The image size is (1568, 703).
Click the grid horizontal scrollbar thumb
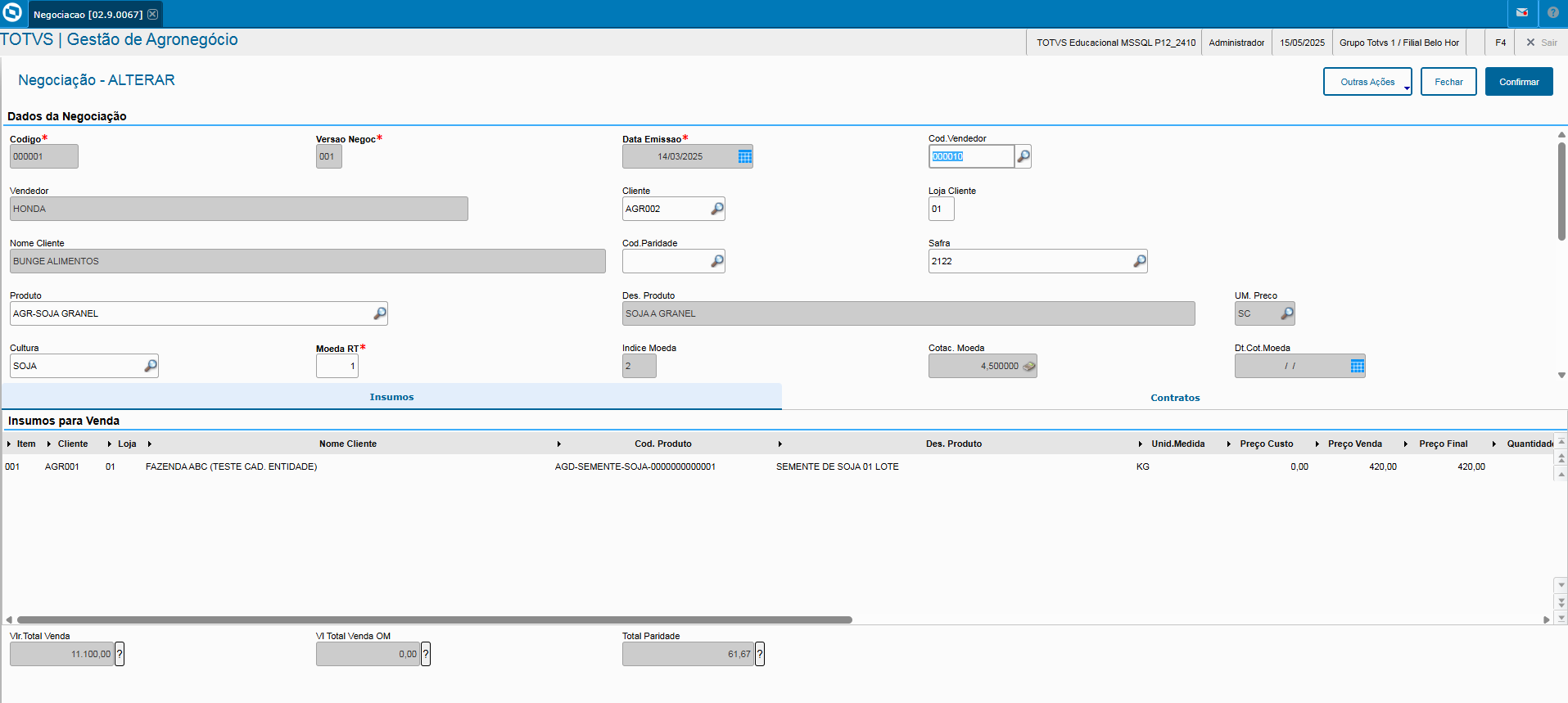[434, 620]
